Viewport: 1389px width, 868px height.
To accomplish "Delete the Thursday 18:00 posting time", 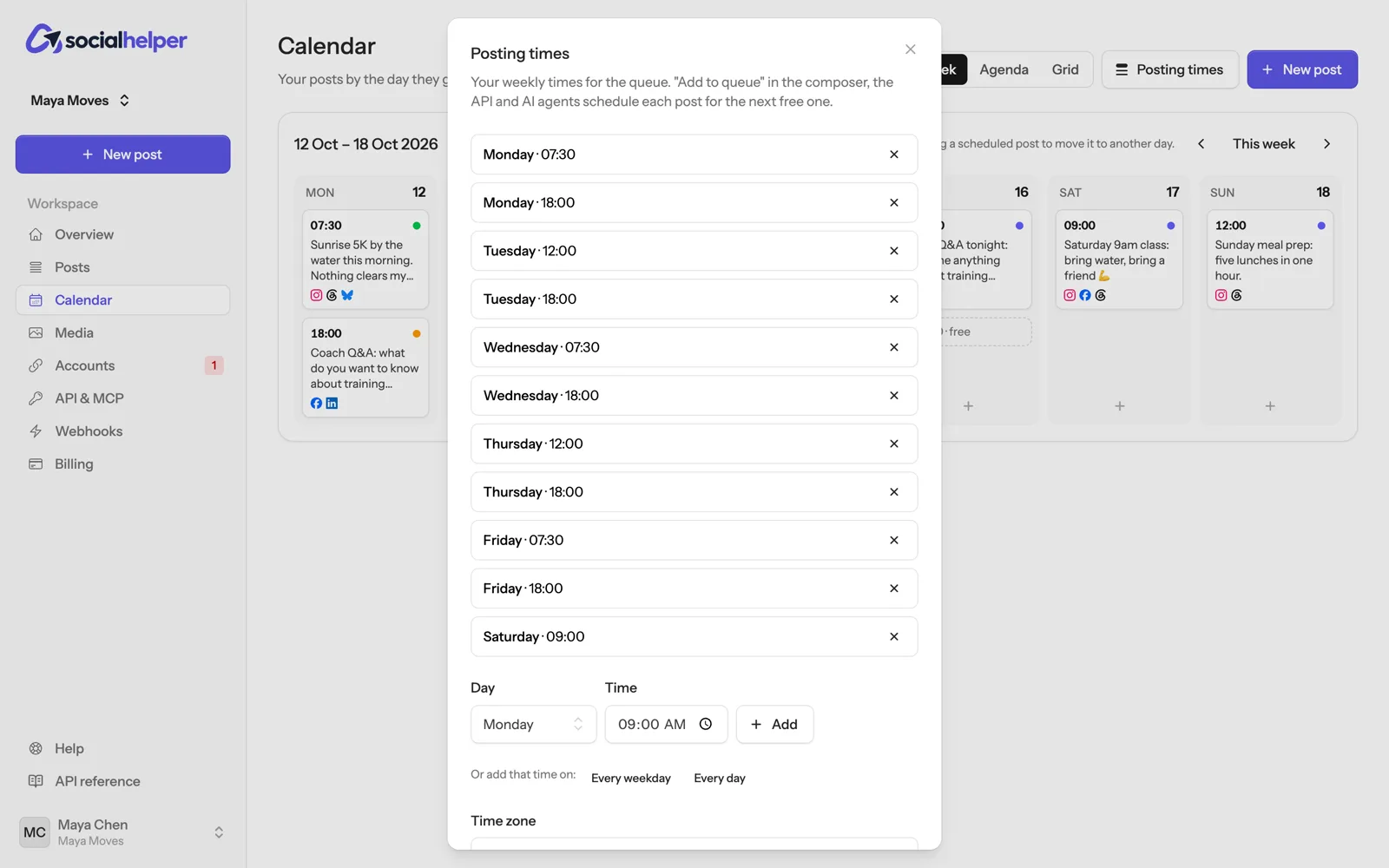I will click(893, 491).
